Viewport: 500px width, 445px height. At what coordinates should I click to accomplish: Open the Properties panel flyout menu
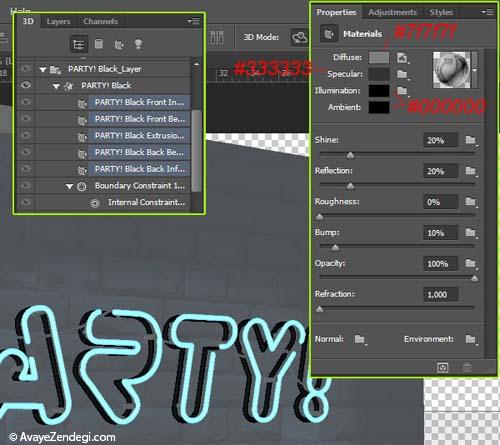(487, 12)
